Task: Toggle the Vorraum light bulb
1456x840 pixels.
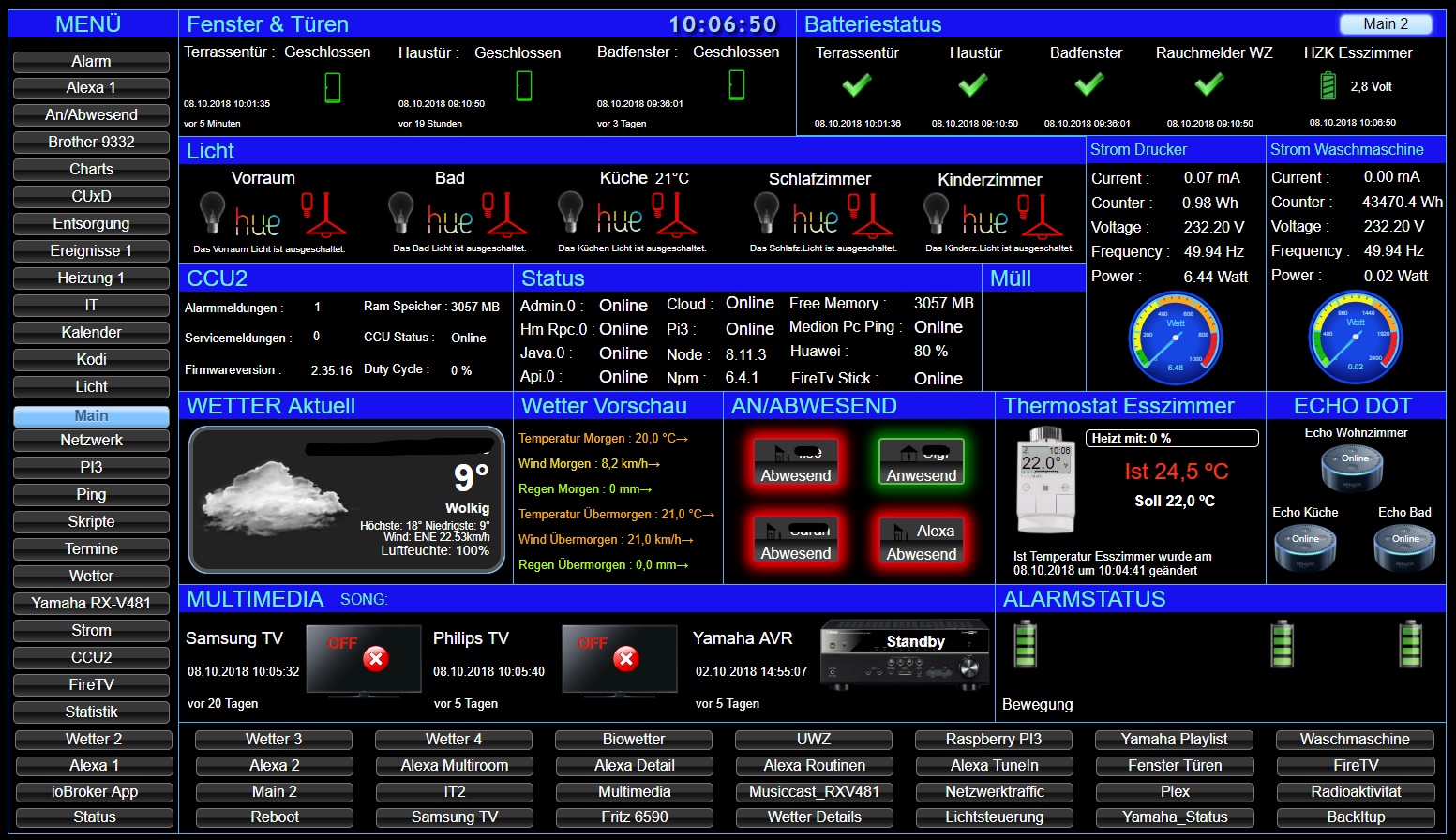Action: [213, 213]
